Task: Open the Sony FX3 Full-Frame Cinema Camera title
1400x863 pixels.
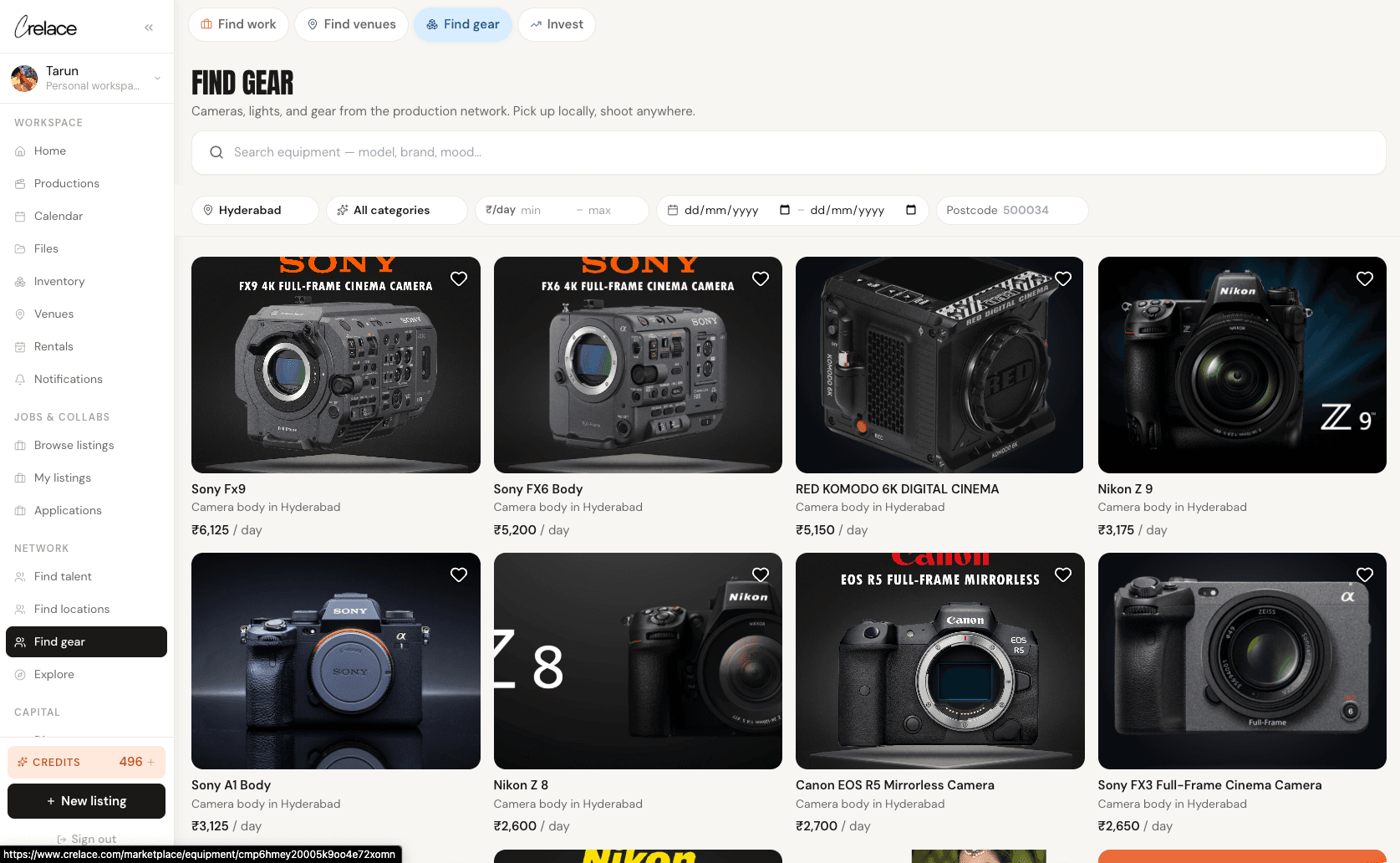Action: click(1210, 785)
